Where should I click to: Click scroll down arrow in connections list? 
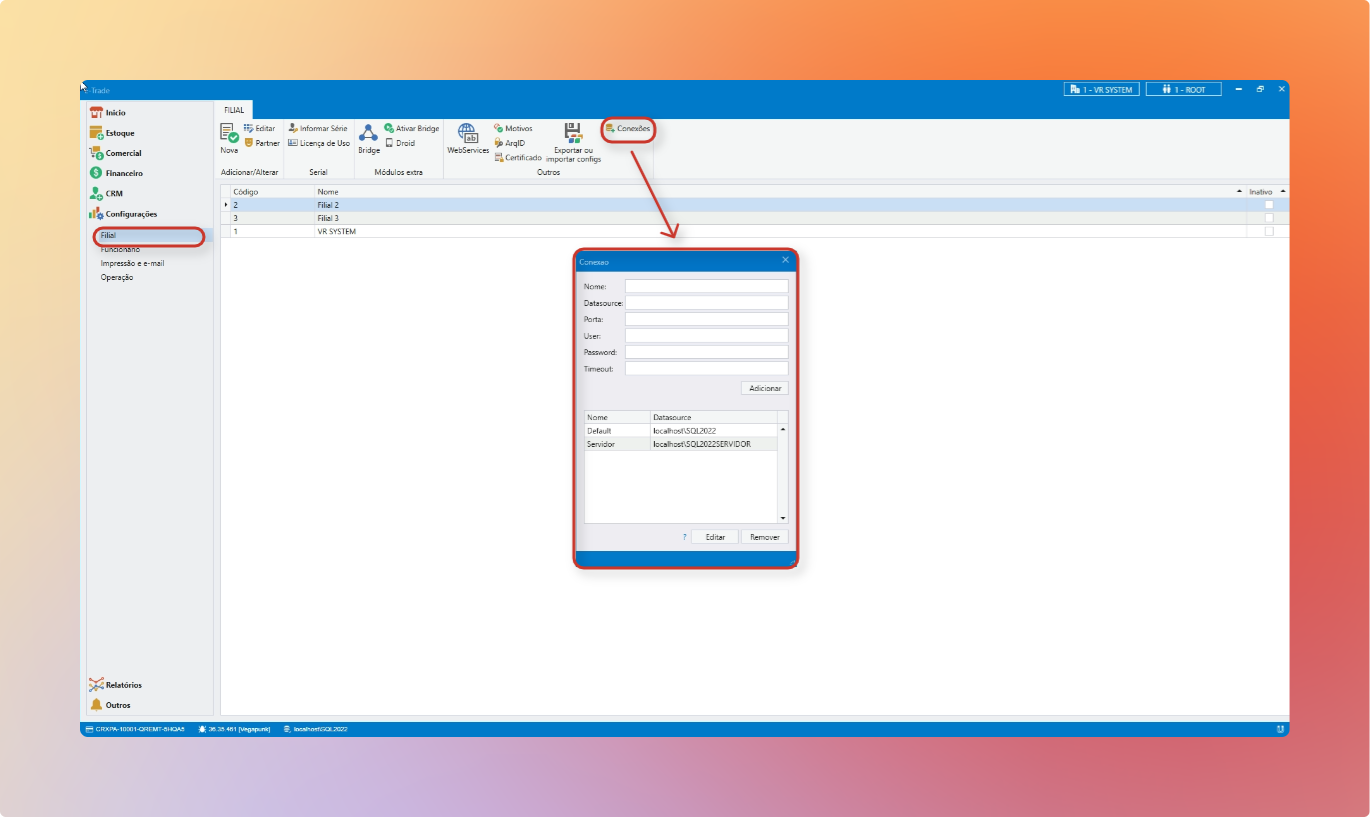pyautogui.click(x=783, y=518)
